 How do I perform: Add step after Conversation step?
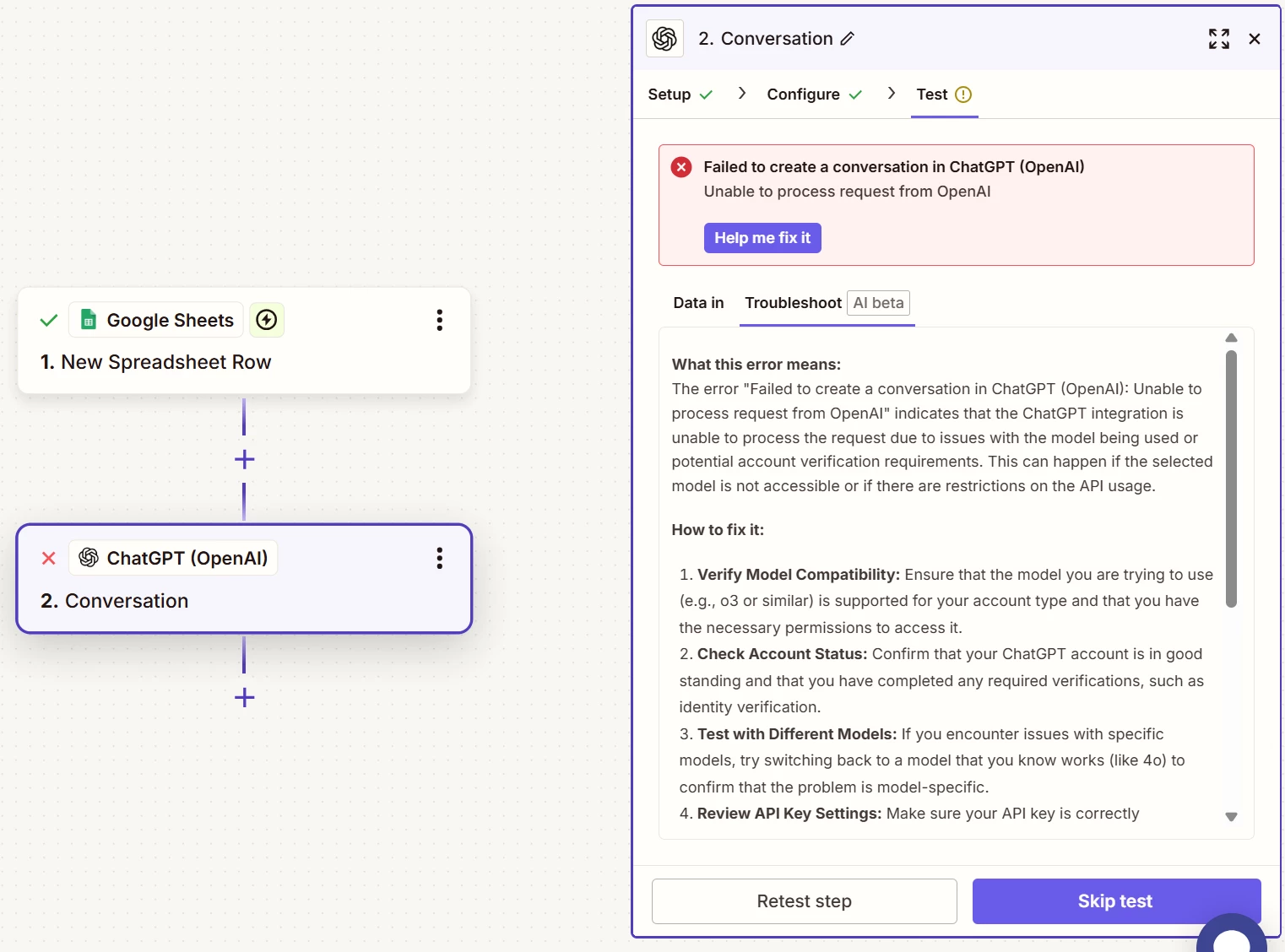tap(244, 697)
